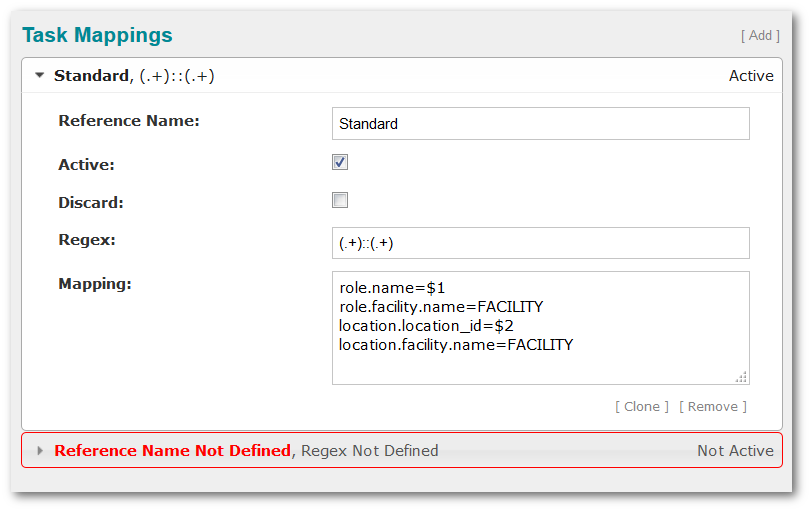Click the Discard: field label
The height and width of the screenshot is (511, 811).
point(91,202)
